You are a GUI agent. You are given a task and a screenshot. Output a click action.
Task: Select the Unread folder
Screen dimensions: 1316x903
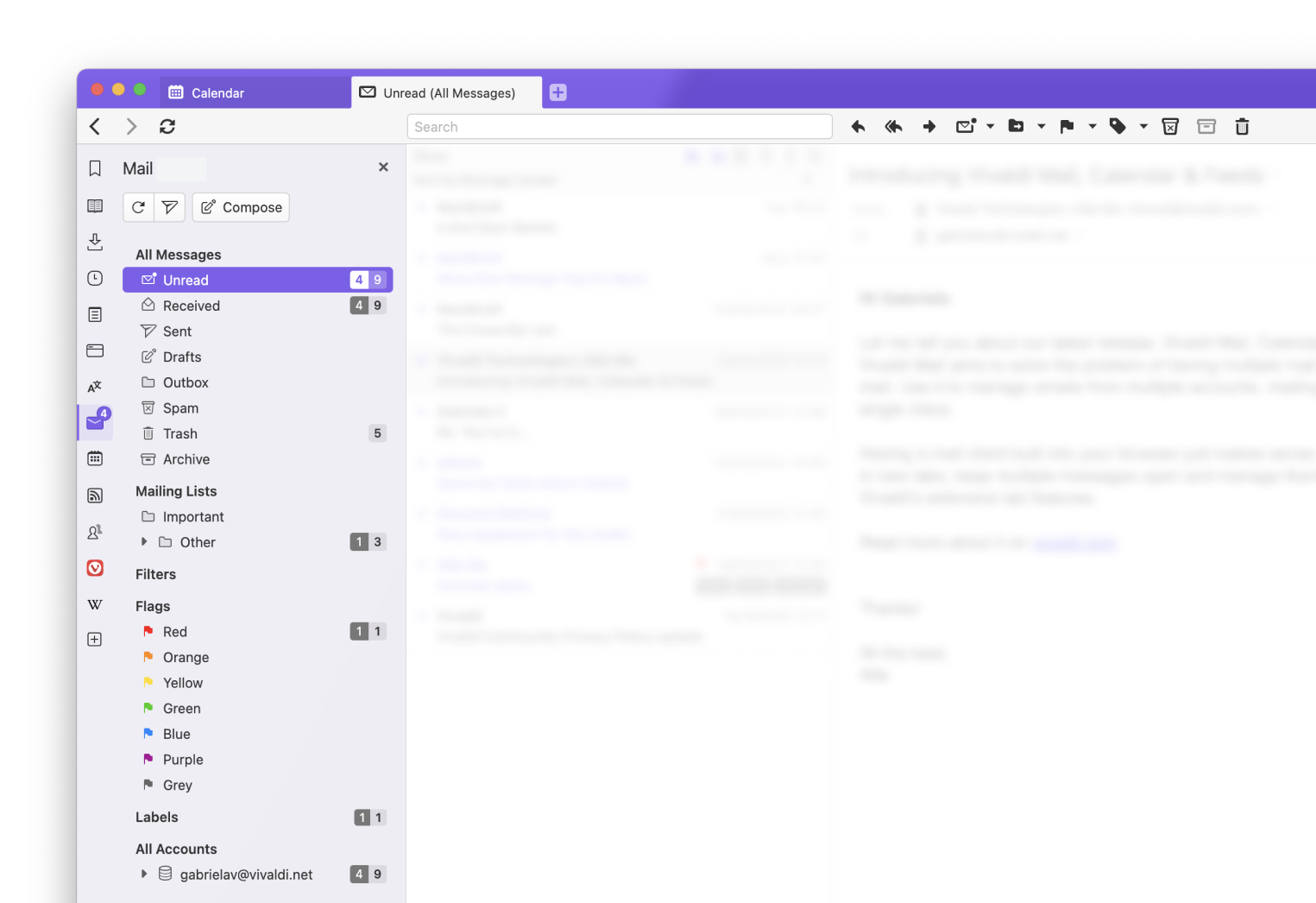(x=258, y=280)
